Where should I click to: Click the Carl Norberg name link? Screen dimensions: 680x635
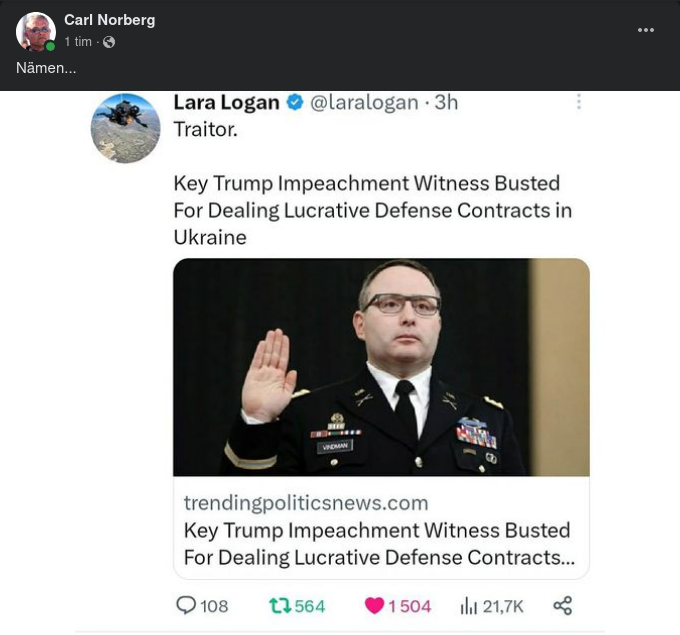[109, 20]
